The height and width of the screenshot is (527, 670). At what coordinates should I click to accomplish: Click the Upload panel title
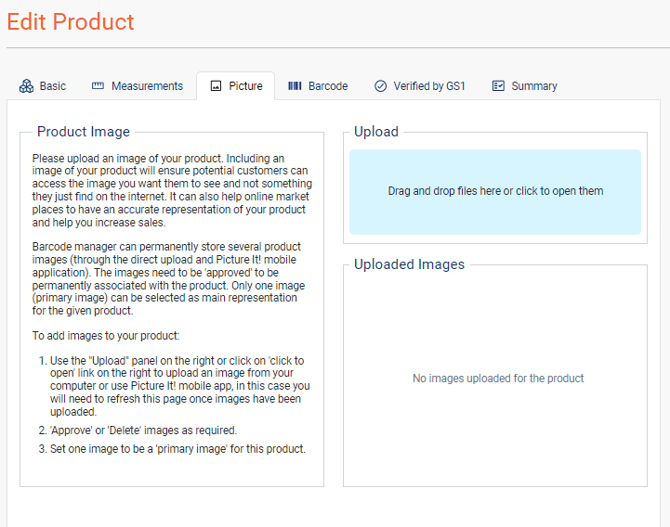[x=376, y=132]
